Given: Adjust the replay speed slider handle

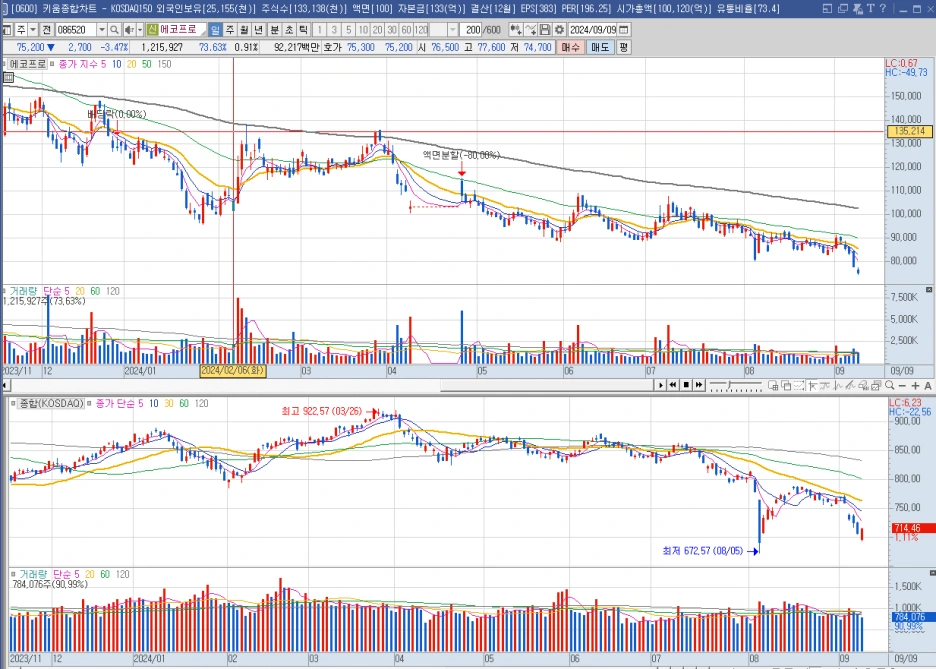Looking at the screenshot, I should point(729,385).
